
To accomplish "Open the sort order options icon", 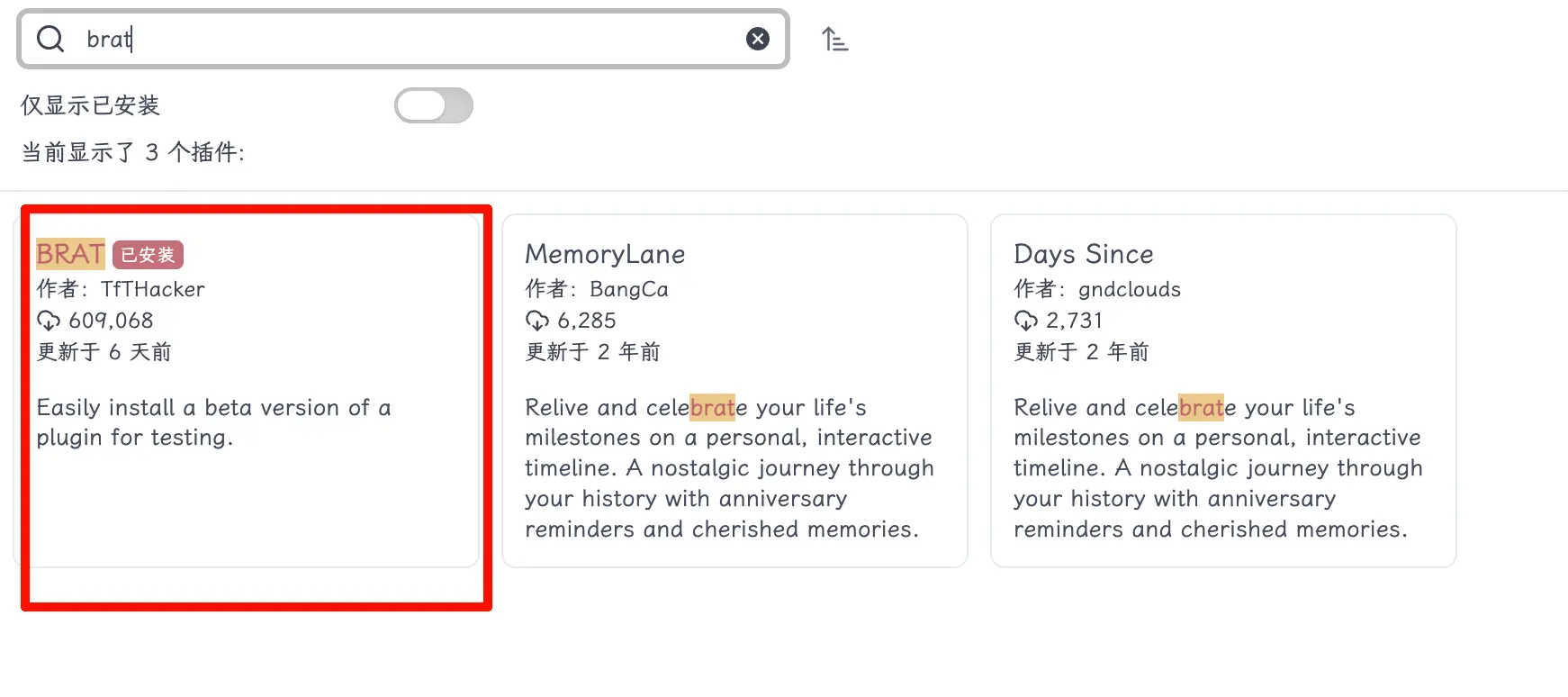I will coord(834,40).
